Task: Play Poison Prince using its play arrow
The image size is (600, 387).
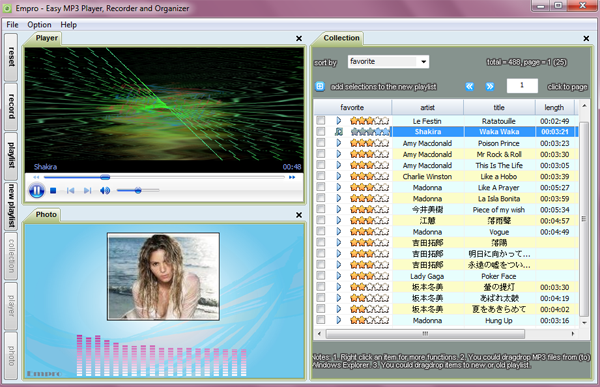Action: [x=339, y=143]
